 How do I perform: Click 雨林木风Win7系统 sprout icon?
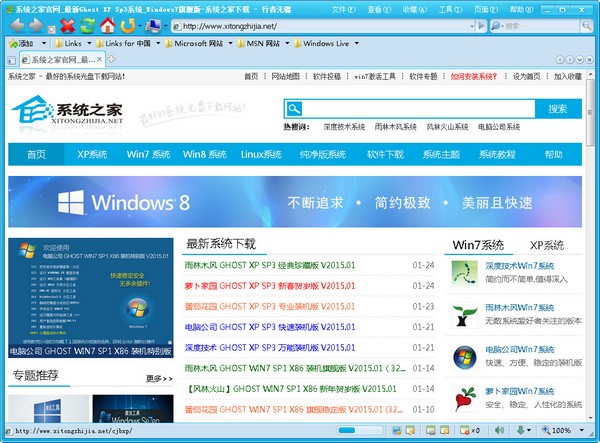coord(465,315)
